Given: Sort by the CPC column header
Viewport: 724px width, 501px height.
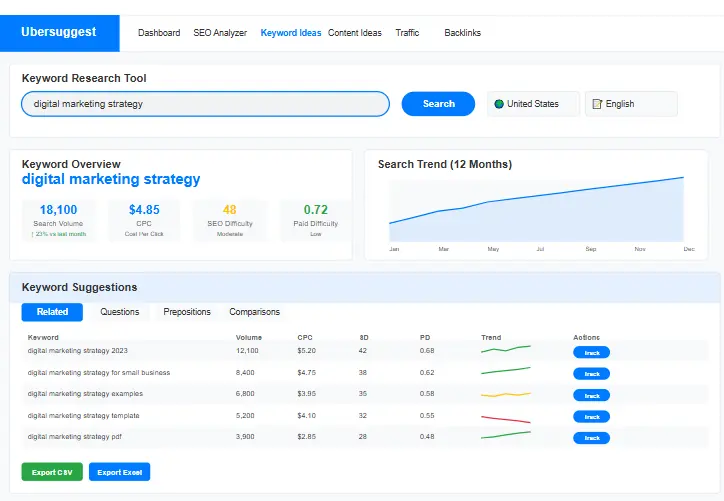Looking at the screenshot, I should click(x=305, y=338).
